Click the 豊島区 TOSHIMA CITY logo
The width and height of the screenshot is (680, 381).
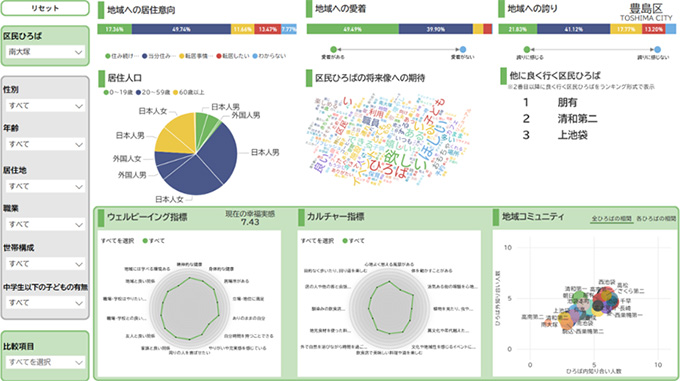[x=646, y=12]
